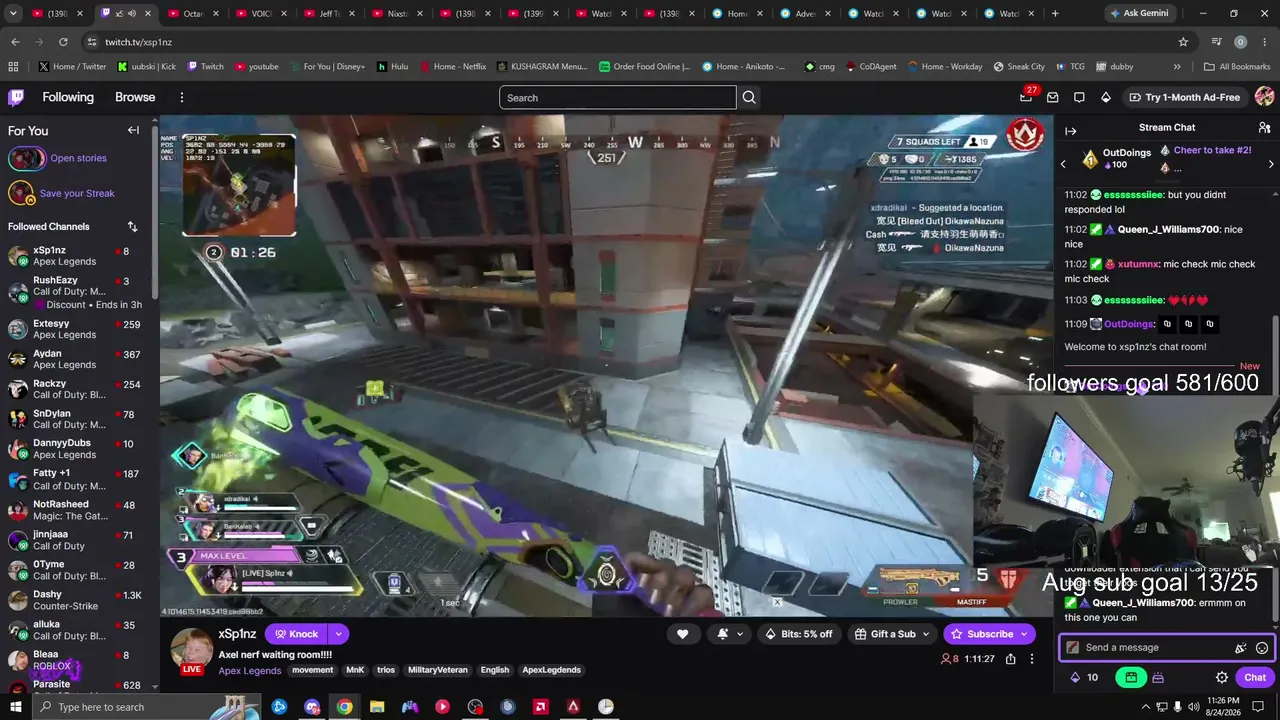Open the cheer bits icon in message box
Viewport: 1280px width, 720px height.
point(1241,648)
